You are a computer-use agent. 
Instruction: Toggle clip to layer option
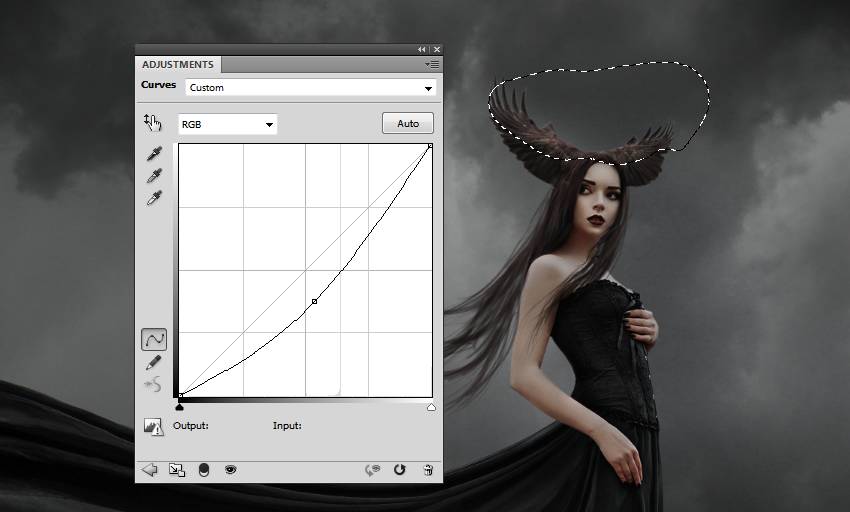204,469
